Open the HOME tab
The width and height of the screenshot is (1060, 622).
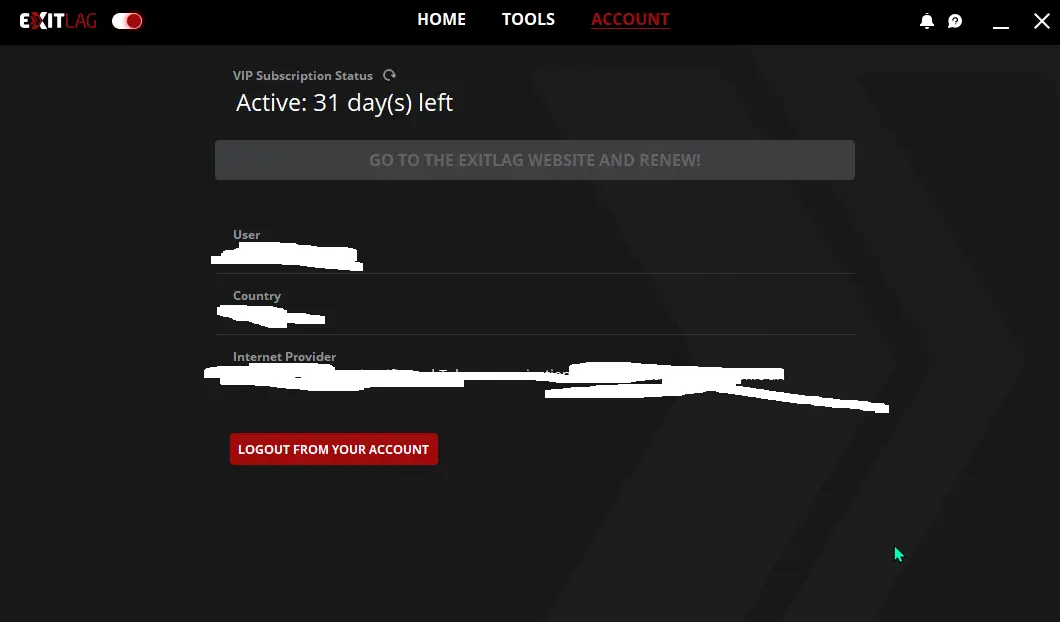tap(441, 19)
